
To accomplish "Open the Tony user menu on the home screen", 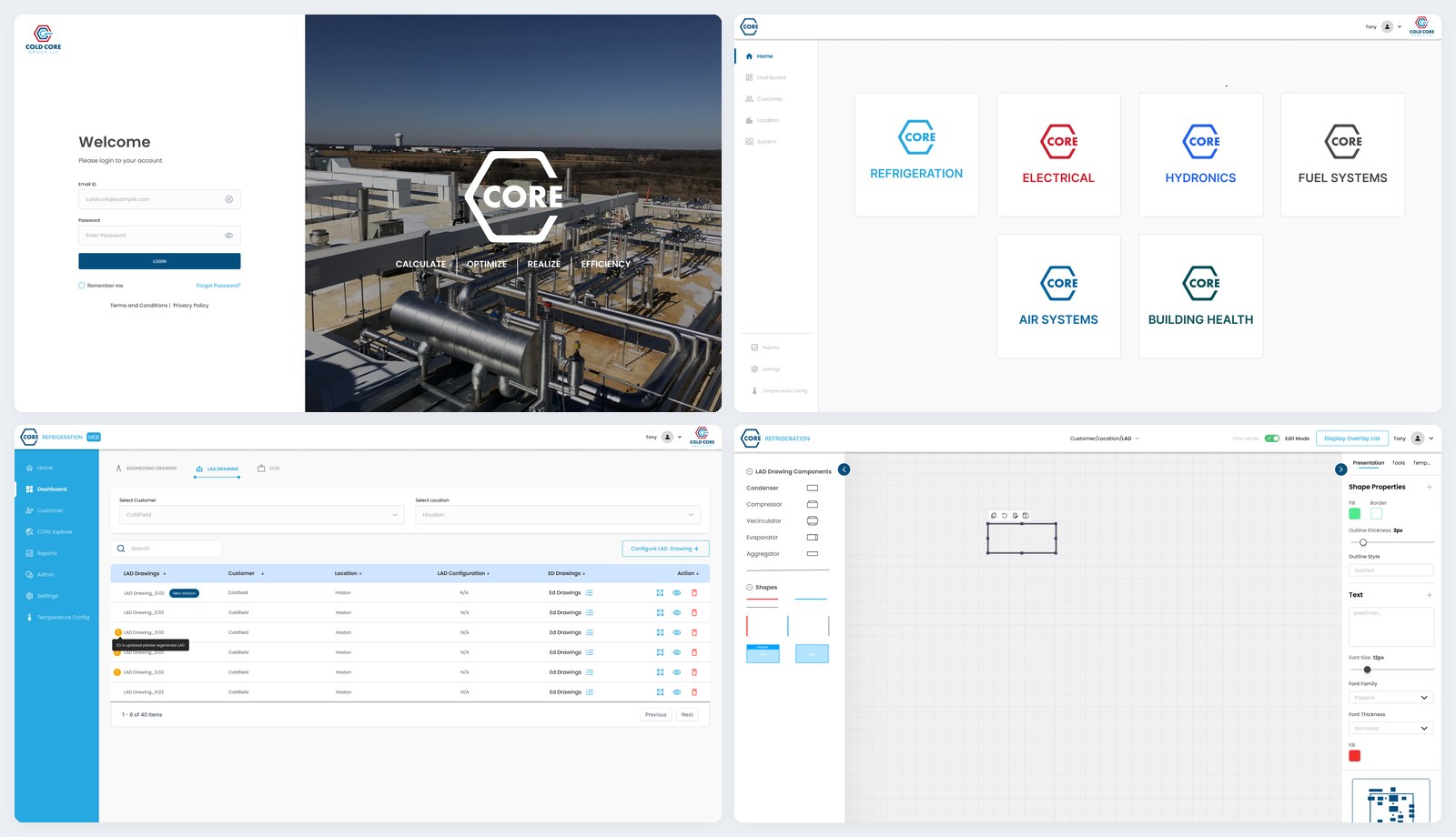I will click(1384, 26).
